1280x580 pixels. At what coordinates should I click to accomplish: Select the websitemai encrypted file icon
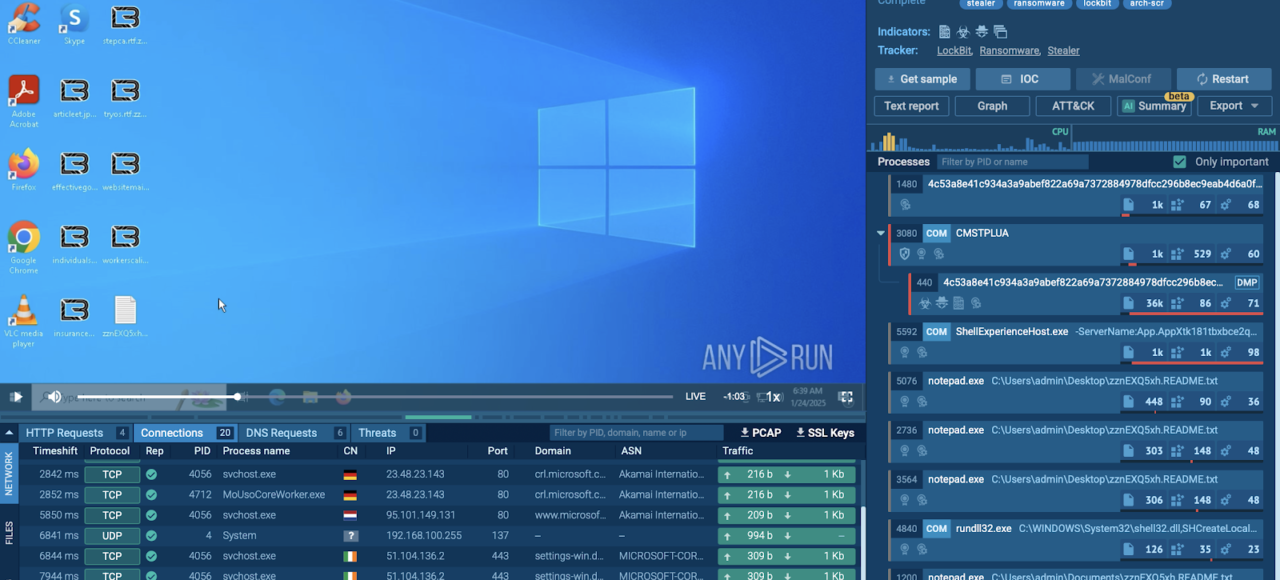[x=125, y=170]
